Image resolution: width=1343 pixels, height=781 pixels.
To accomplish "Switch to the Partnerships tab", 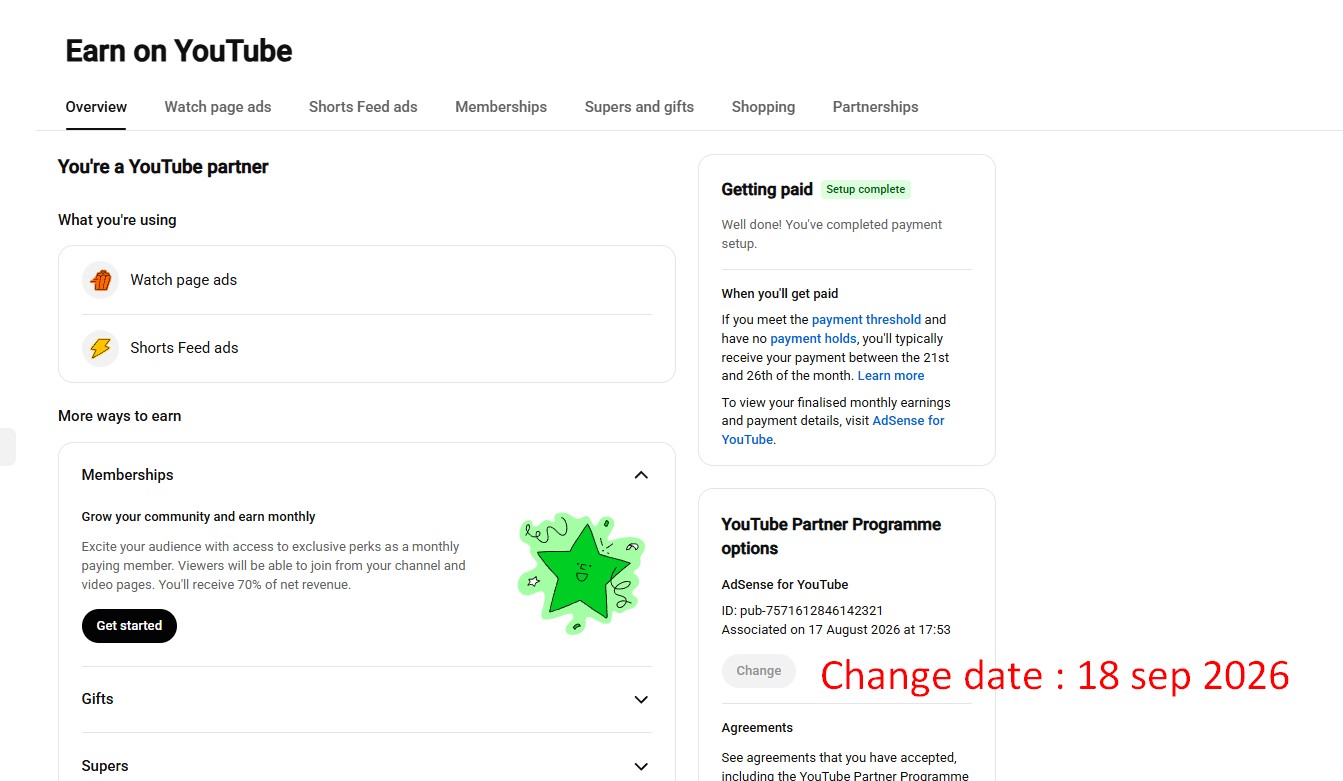I will coord(875,107).
